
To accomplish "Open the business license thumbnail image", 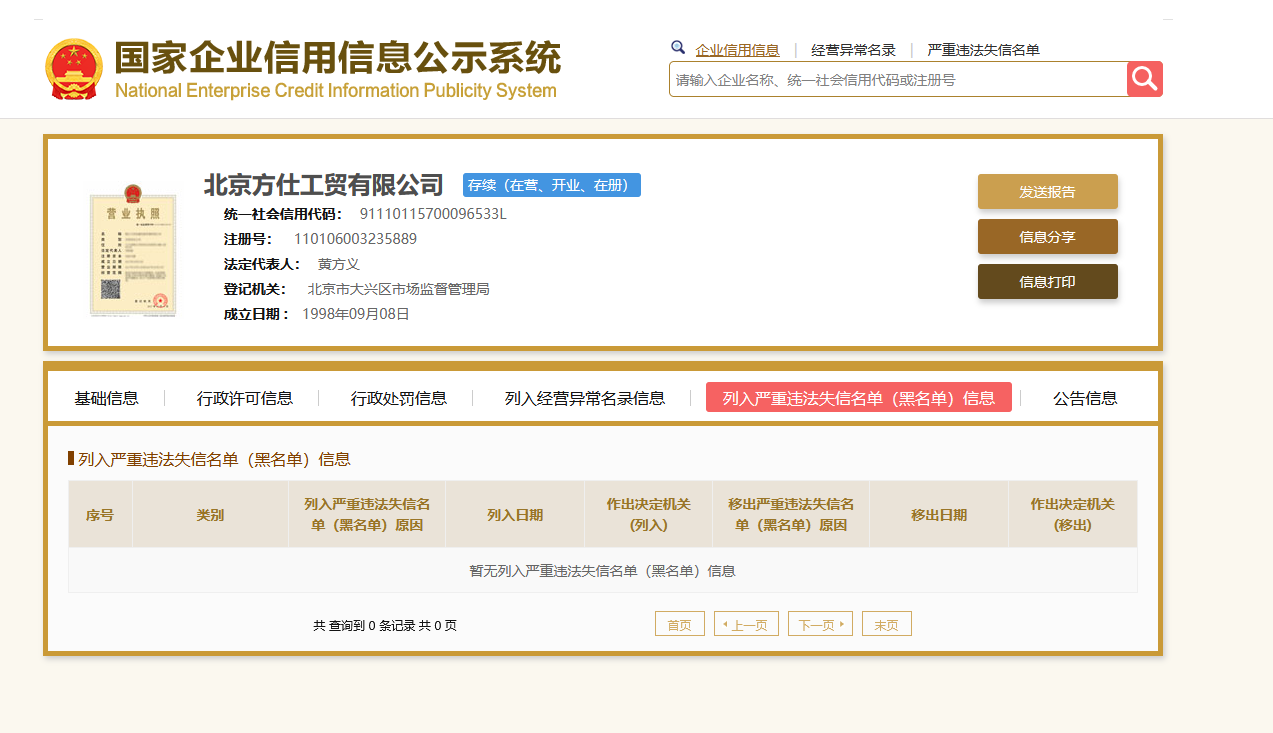I will coord(132,251).
